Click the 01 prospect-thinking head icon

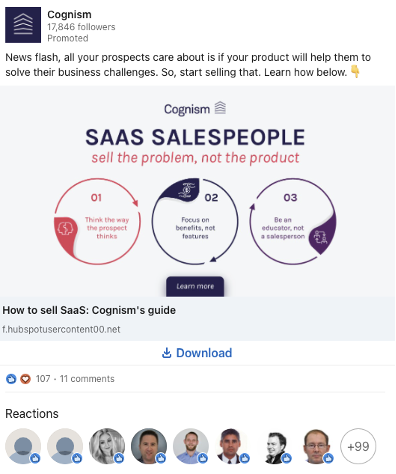65,229
